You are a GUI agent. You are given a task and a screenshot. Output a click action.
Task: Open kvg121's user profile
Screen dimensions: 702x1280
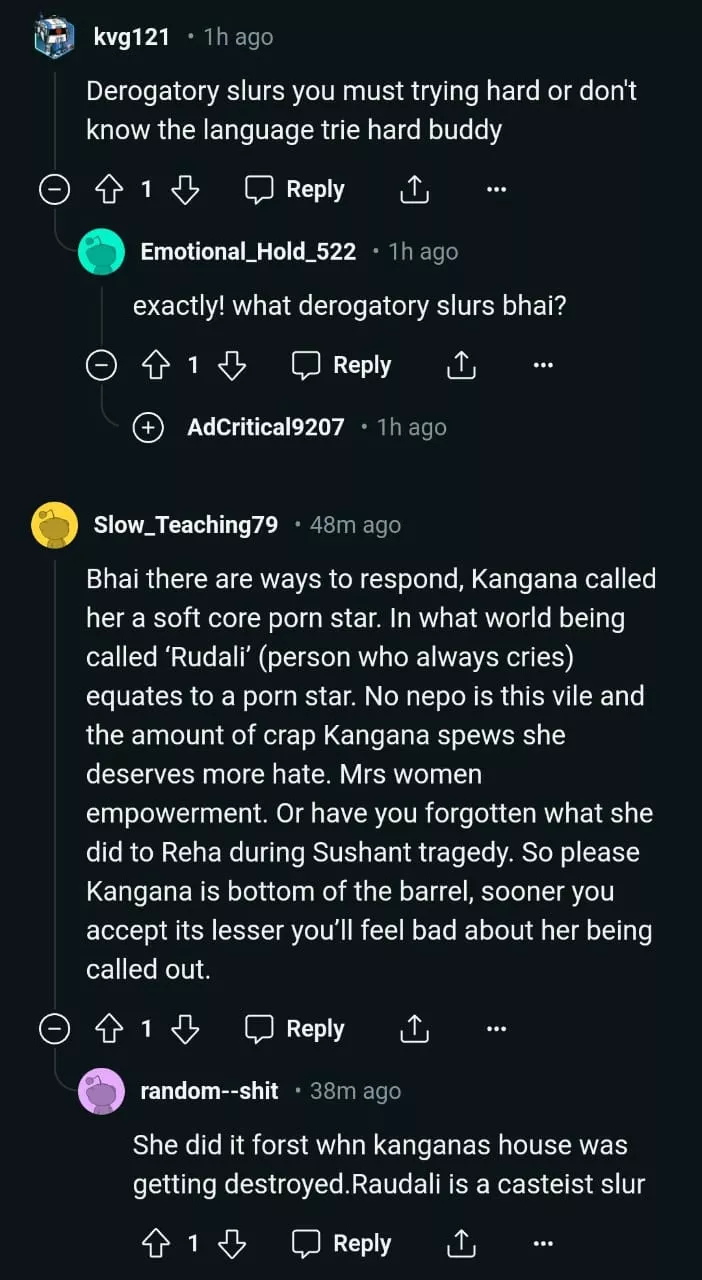[x=132, y=38]
